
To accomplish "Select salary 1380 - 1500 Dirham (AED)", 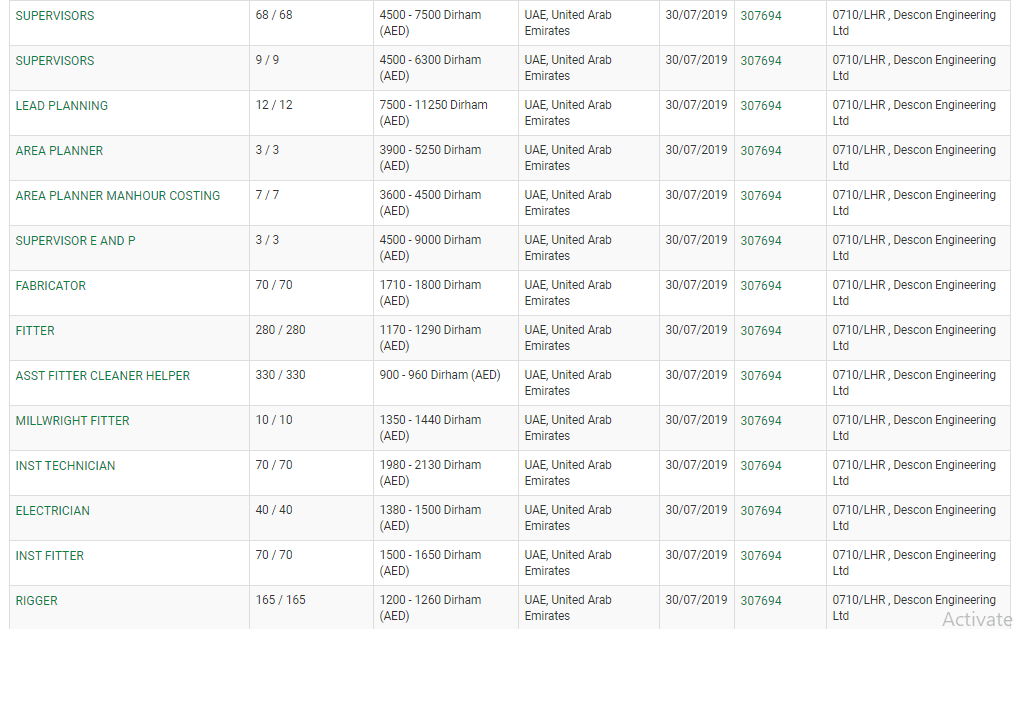I will pos(430,518).
